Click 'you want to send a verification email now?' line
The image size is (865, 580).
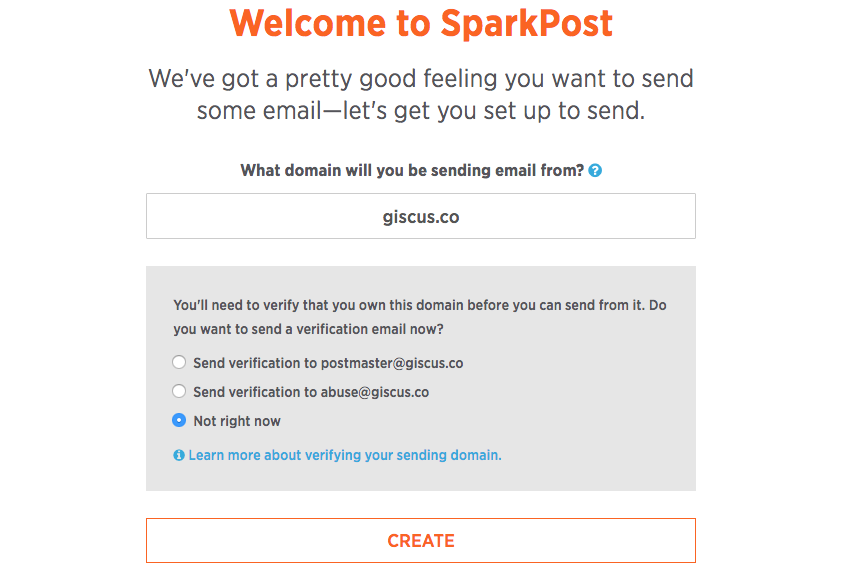pyautogui.click(x=308, y=329)
